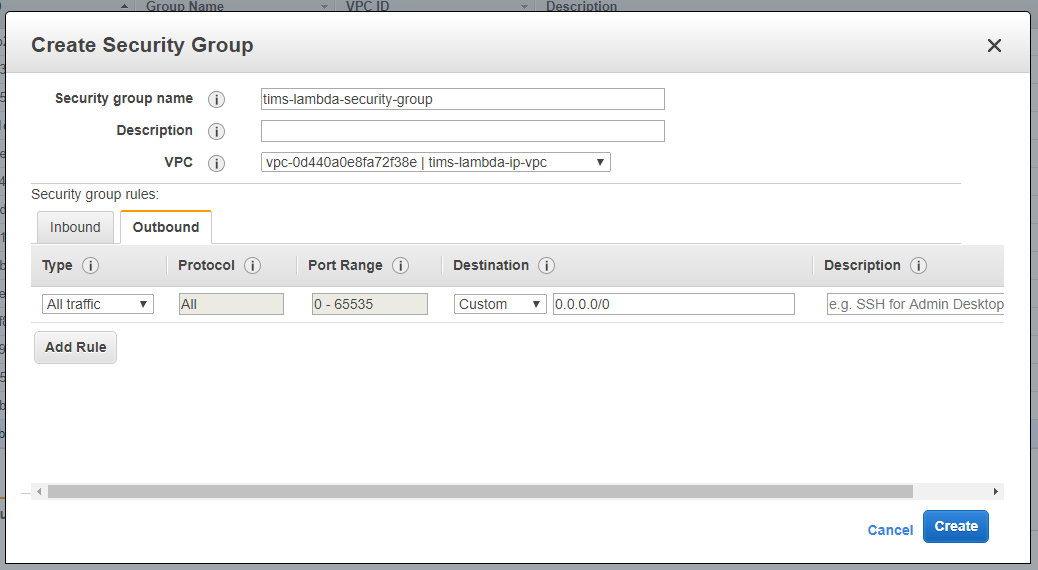Click info icon beside VPC label
The height and width of the screenshot is (570, 1038).
click(216, 163)
